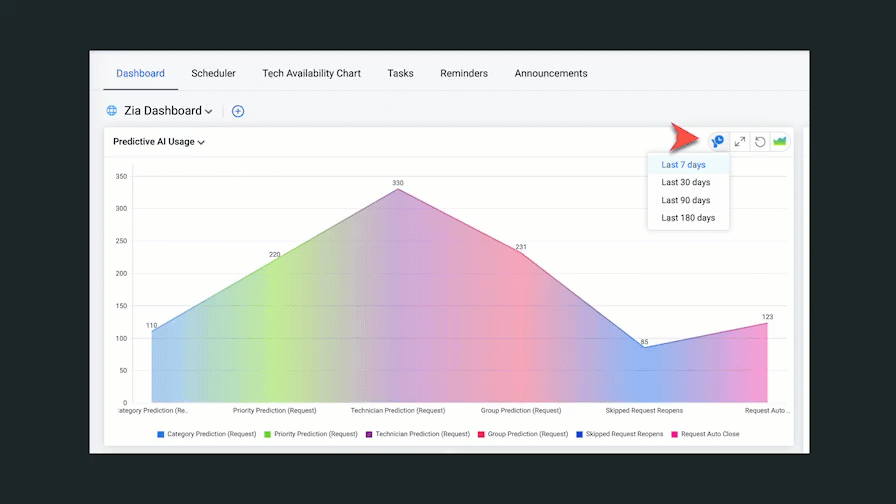Select Last 30 days option
This screenshot has height=504, width=896.
tap(688, 182)
